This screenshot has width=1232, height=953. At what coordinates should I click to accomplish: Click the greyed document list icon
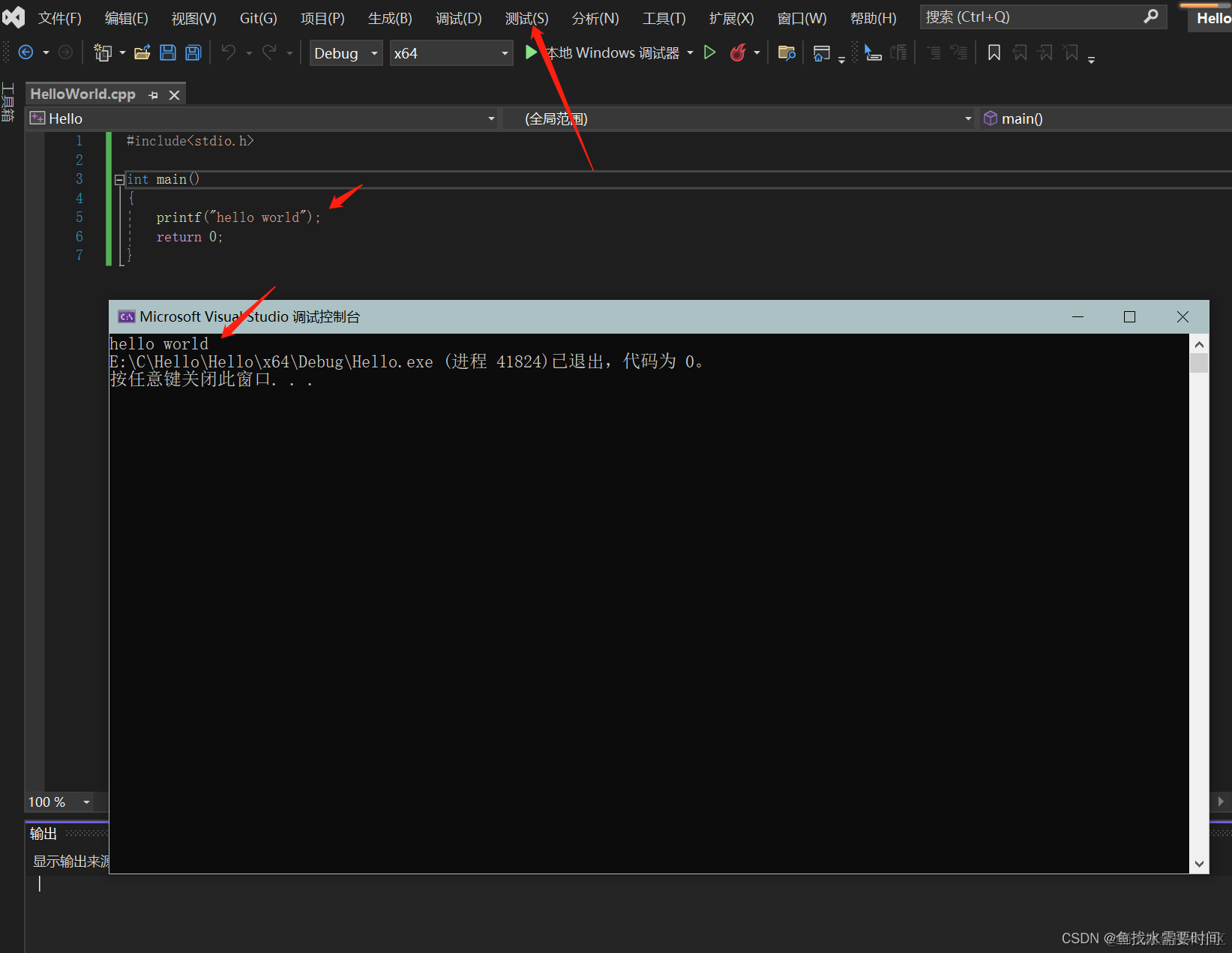point(898,52)
